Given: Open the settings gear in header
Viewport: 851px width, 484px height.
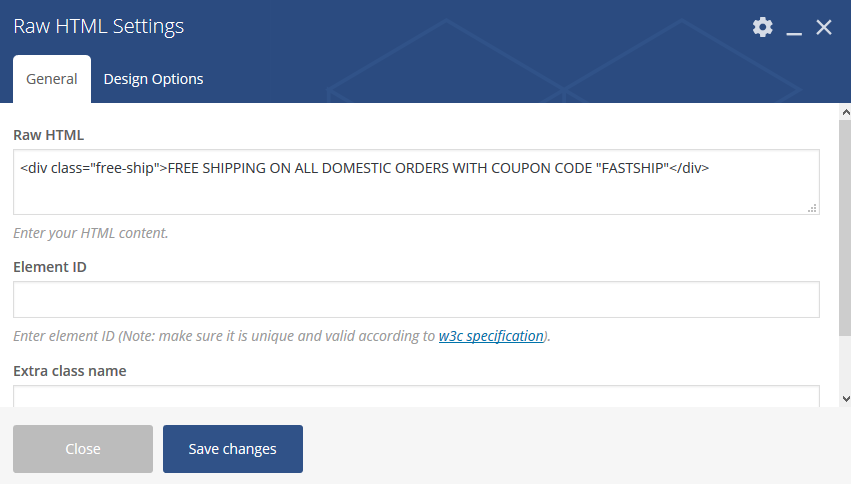Looking at the screenshot, I should 763,27.
